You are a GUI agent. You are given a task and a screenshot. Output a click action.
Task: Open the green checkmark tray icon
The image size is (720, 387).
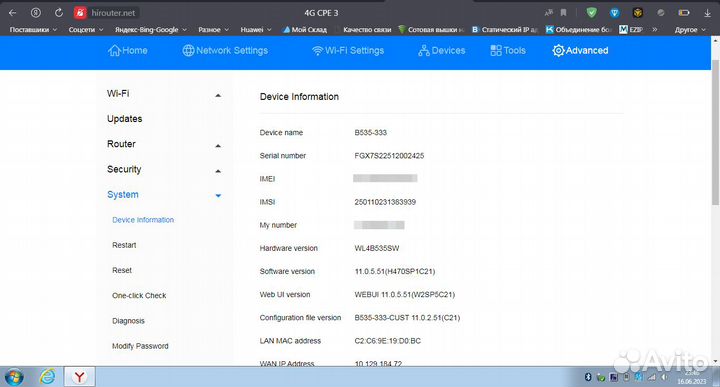[x=601, y=377]
